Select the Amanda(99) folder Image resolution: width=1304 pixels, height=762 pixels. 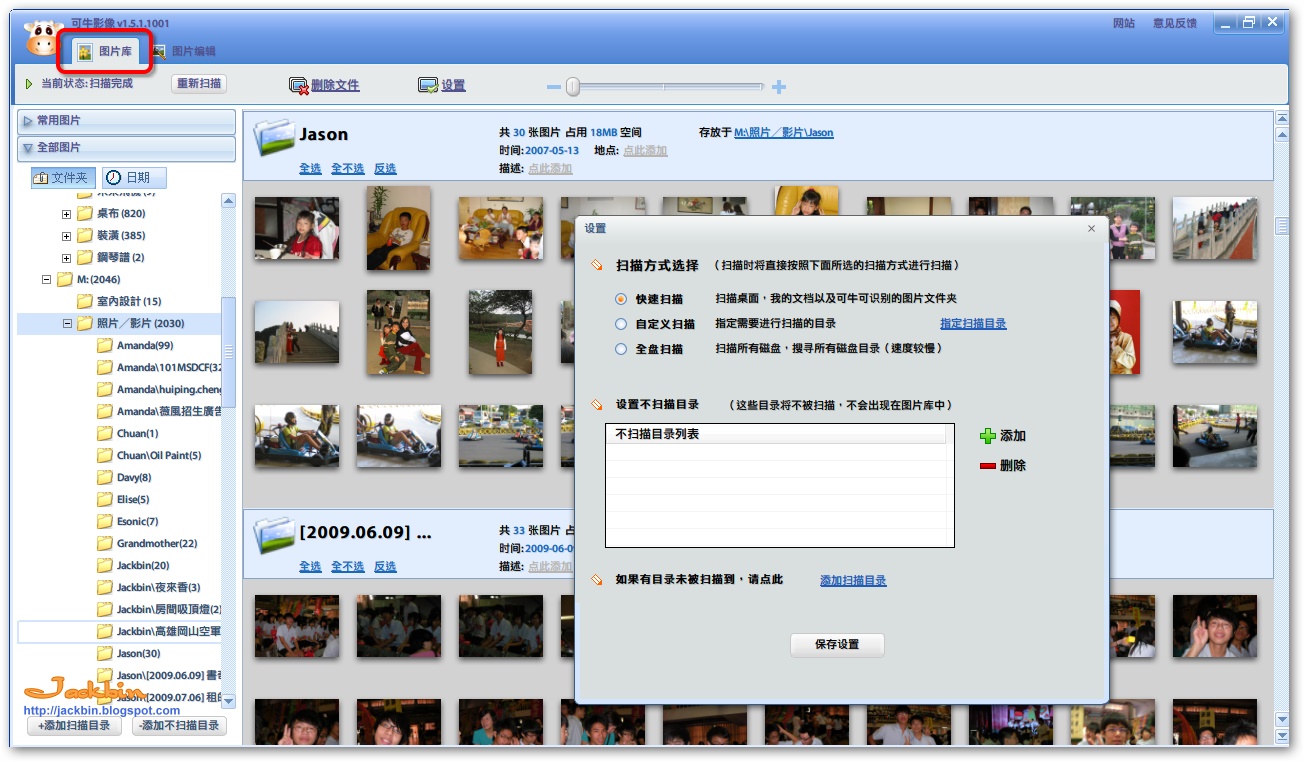136,346
